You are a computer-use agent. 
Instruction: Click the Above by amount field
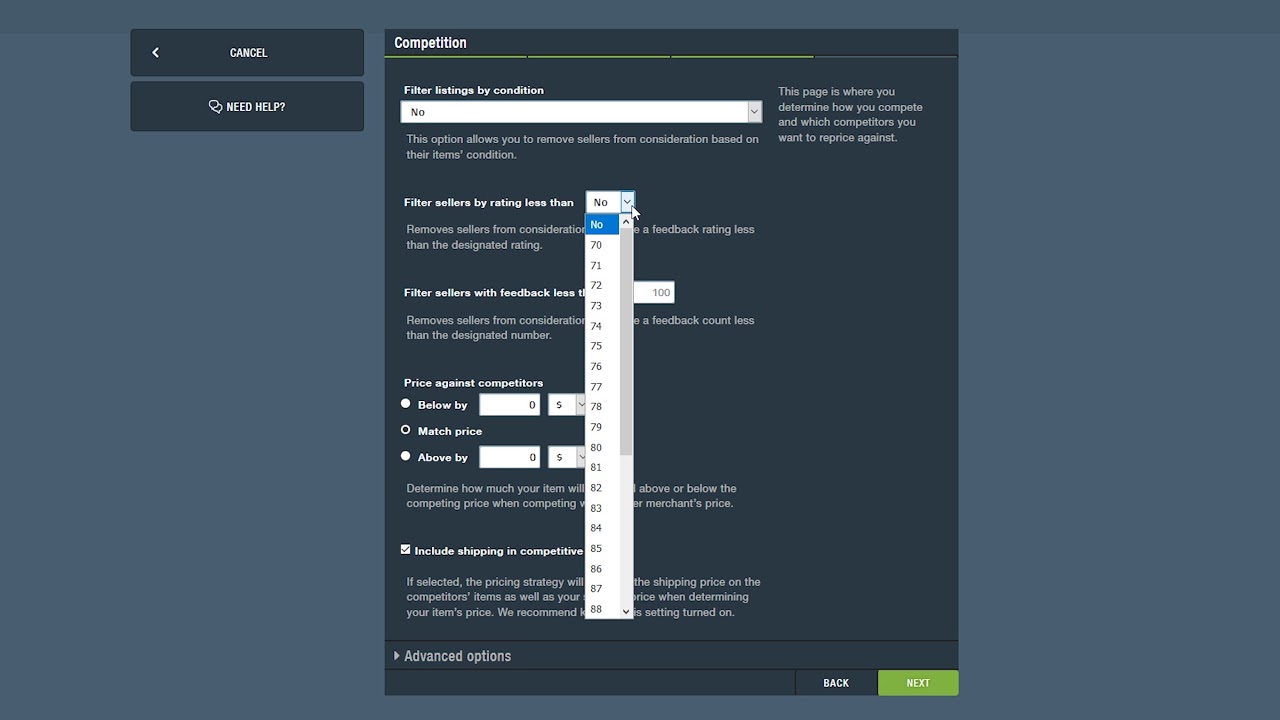click(x=509, y=457)
